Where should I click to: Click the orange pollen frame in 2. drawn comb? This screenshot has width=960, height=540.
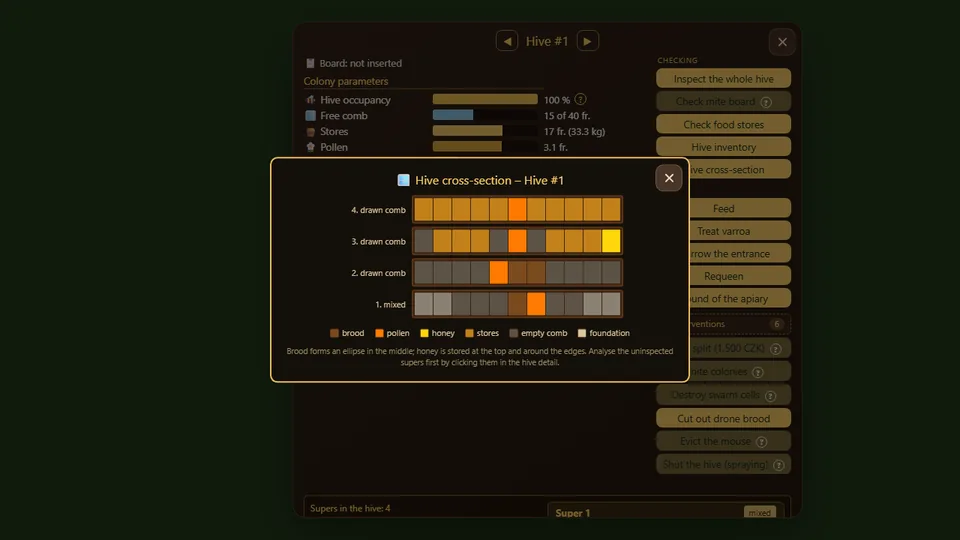[x=498, y=272]
